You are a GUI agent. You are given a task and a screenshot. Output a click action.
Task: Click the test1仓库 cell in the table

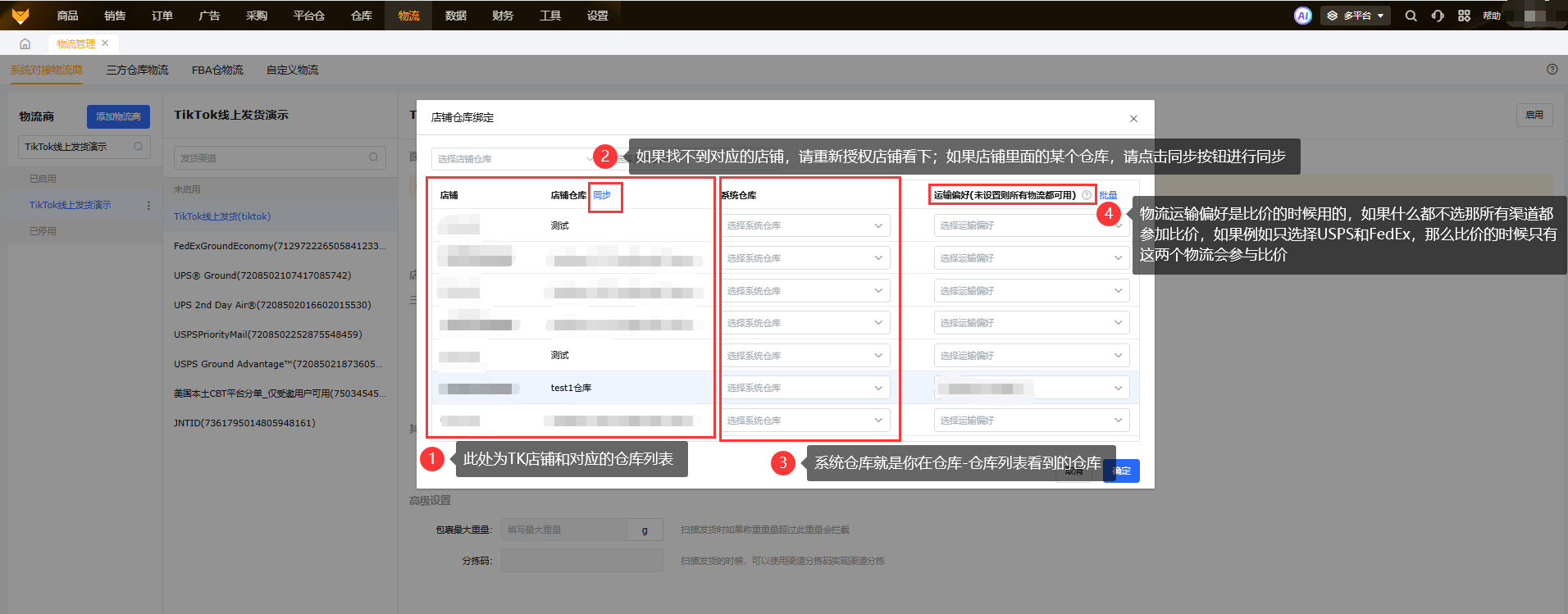571,388
